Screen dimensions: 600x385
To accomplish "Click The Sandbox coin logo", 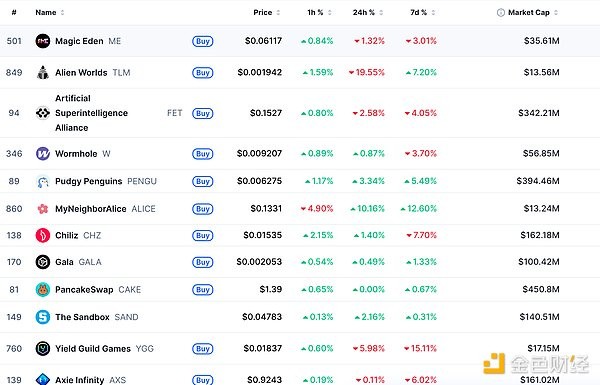I will pyautogui.click(x=43, y=317).
